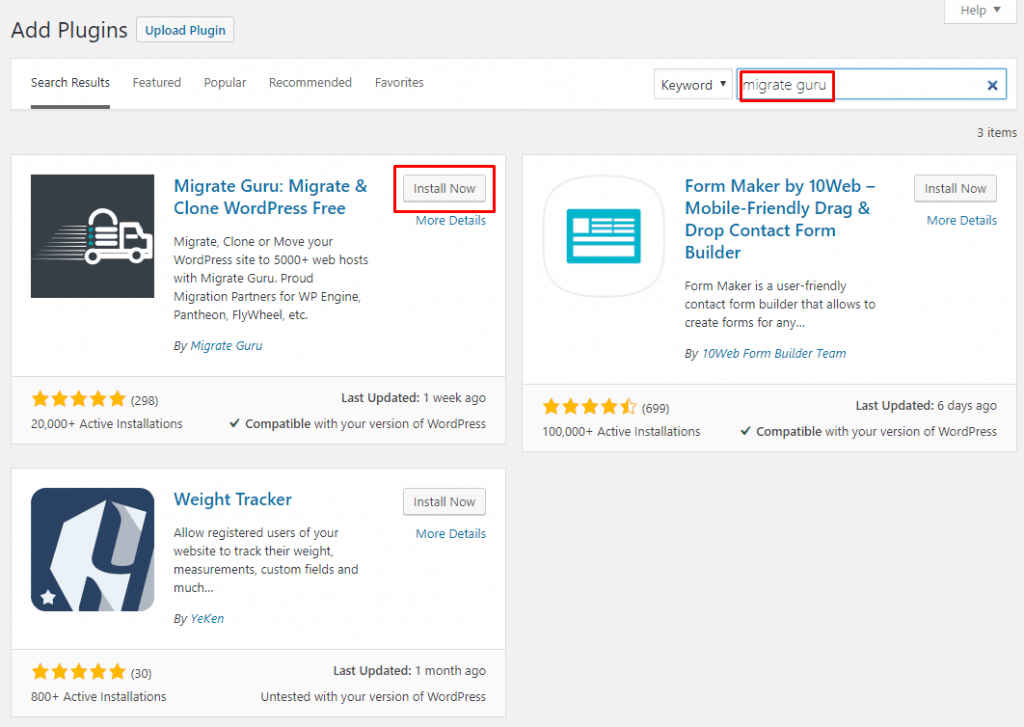The image size is (1024, 727).
Task: Click the YeKen author link
Action: (x=207, y=619)
